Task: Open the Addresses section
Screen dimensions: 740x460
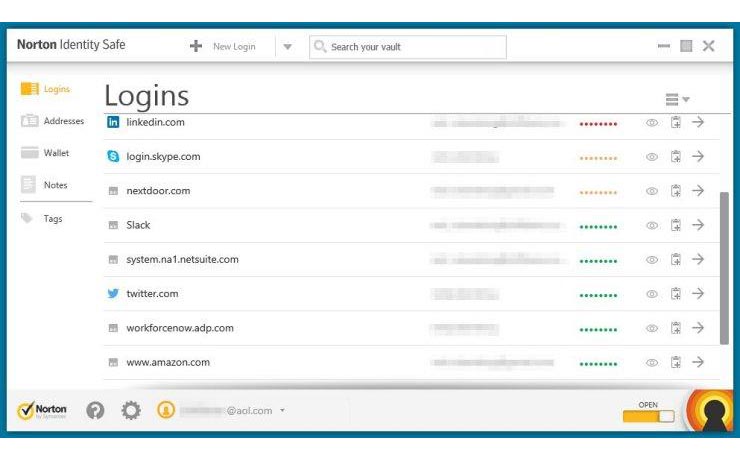Action: coord(52,121)
